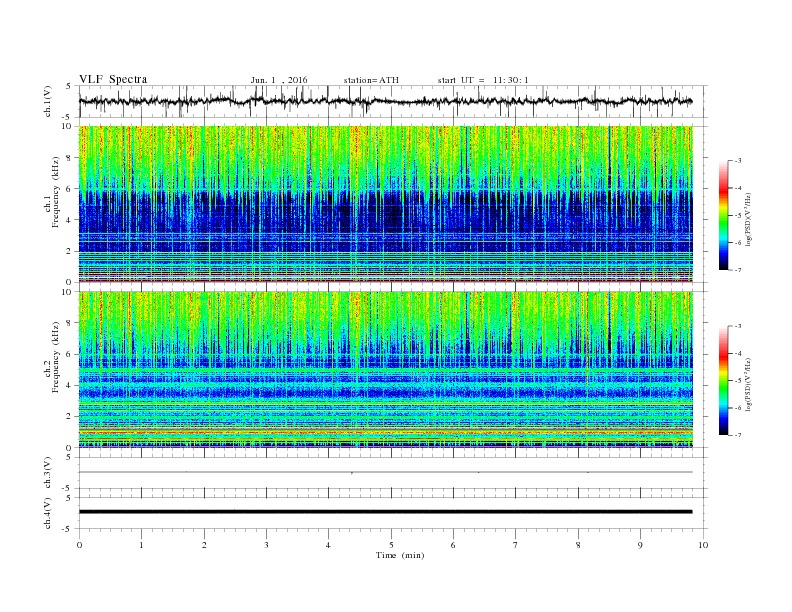
Task: Click the ch.3 flat voltage trace
Action: click(x=385, y=472)
